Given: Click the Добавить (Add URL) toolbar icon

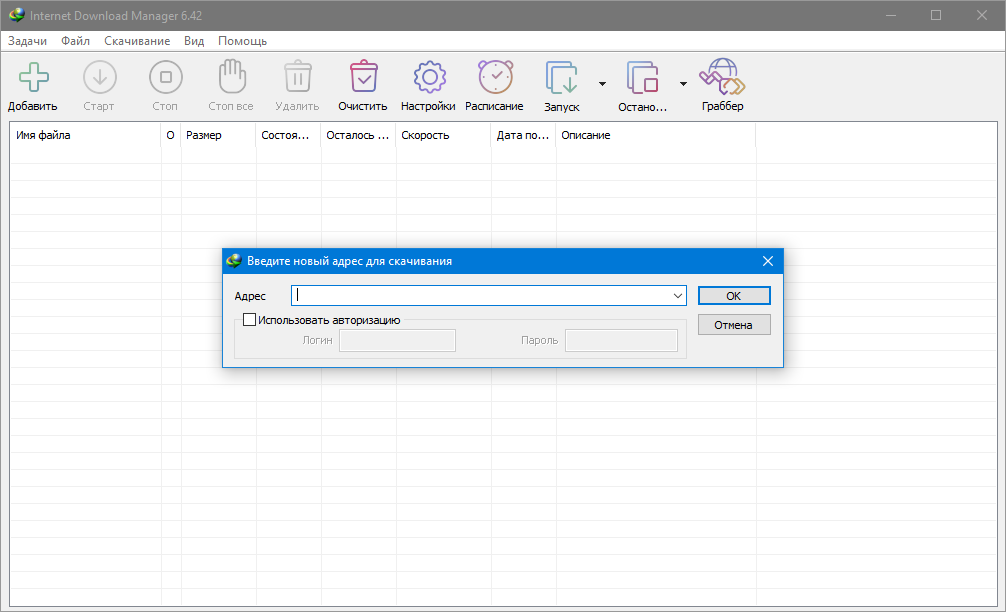Looking at the screenshot, I should click(33, 78).
